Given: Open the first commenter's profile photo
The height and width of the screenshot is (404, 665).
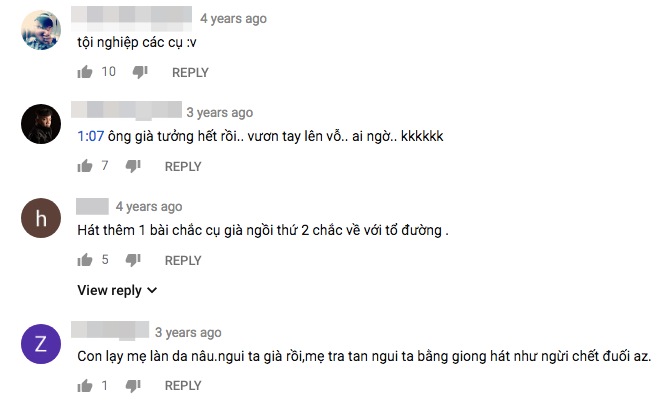Looking at the screenshot, I should 41,30.
